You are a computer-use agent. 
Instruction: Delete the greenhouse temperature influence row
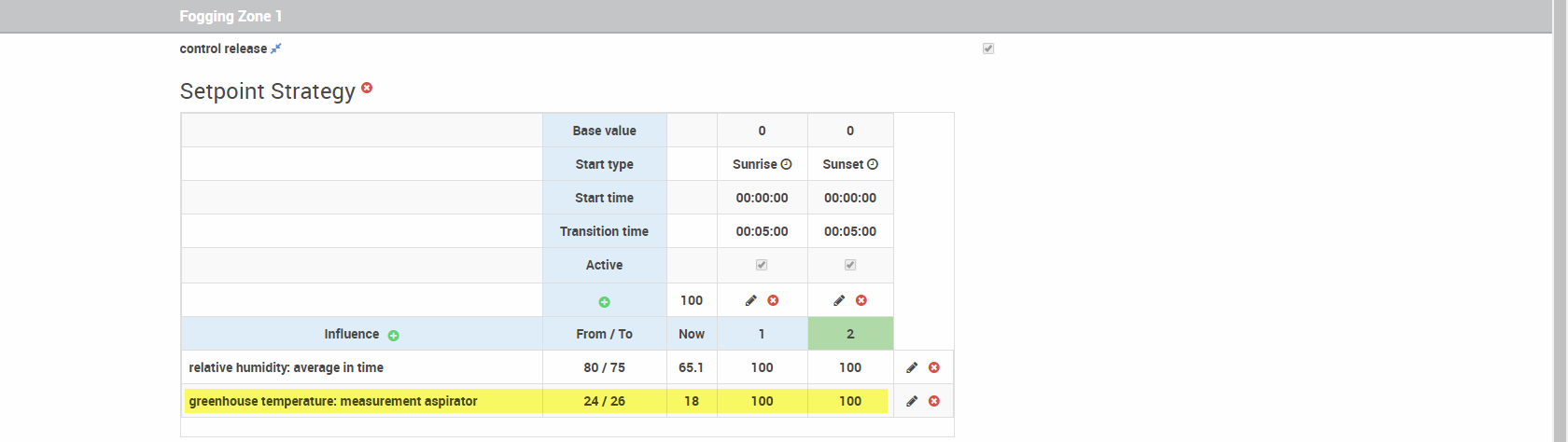934,401
